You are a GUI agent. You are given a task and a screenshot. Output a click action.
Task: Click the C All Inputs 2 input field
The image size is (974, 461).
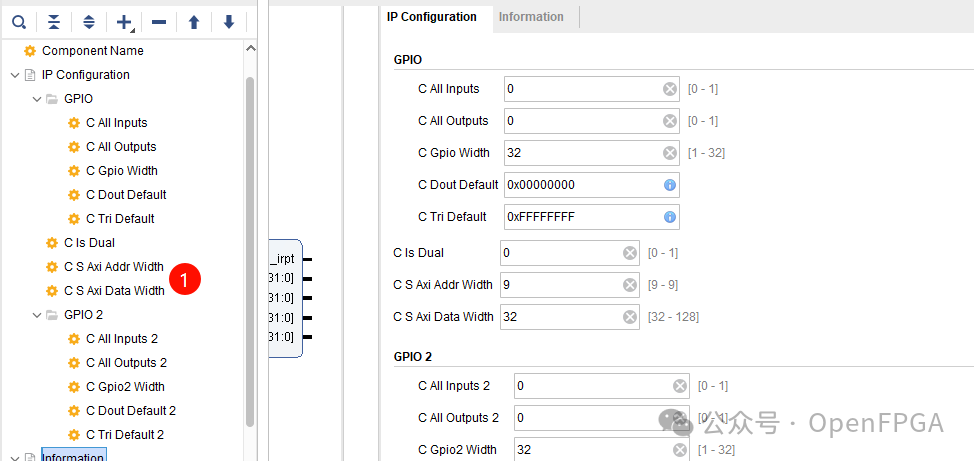tap(602, 386)
